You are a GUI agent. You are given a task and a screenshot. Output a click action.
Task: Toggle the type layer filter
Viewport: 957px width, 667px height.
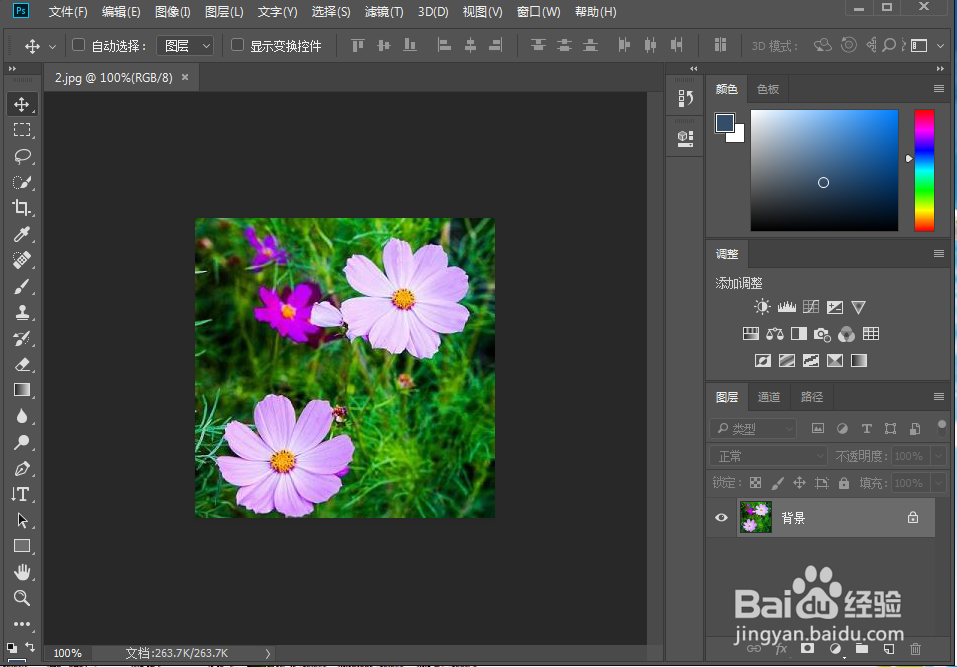(x=866, y=428)
